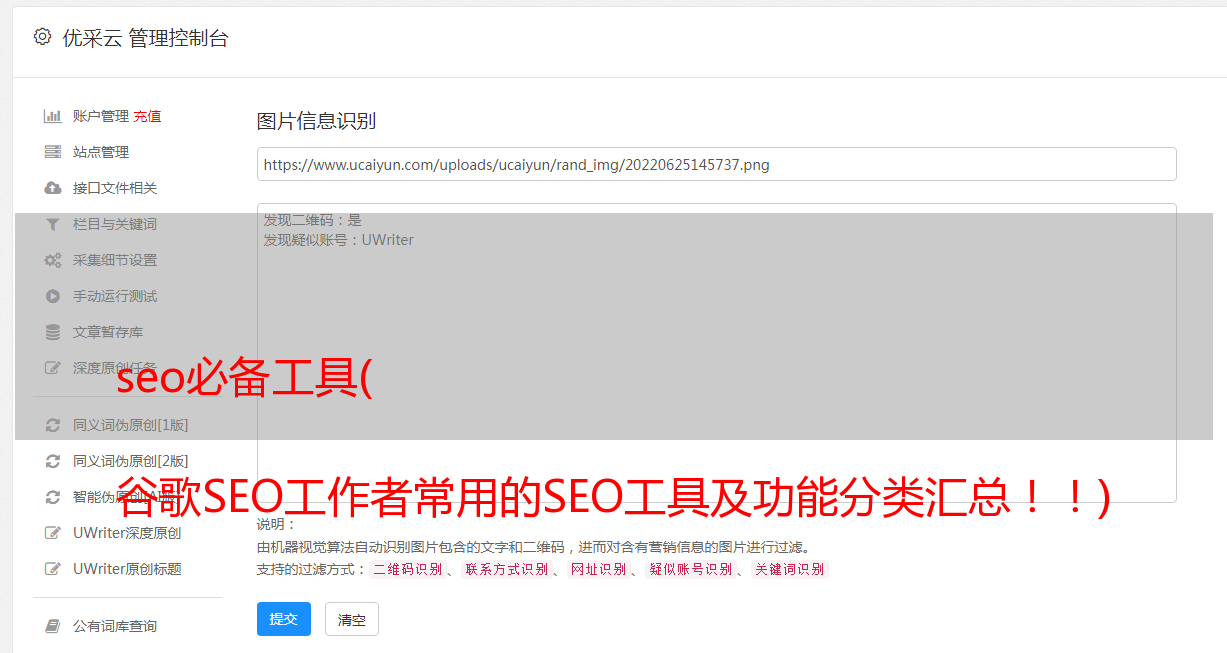Screen dimensions: 1227x653
Task: Click the recognition result text area
Action: 716,353
